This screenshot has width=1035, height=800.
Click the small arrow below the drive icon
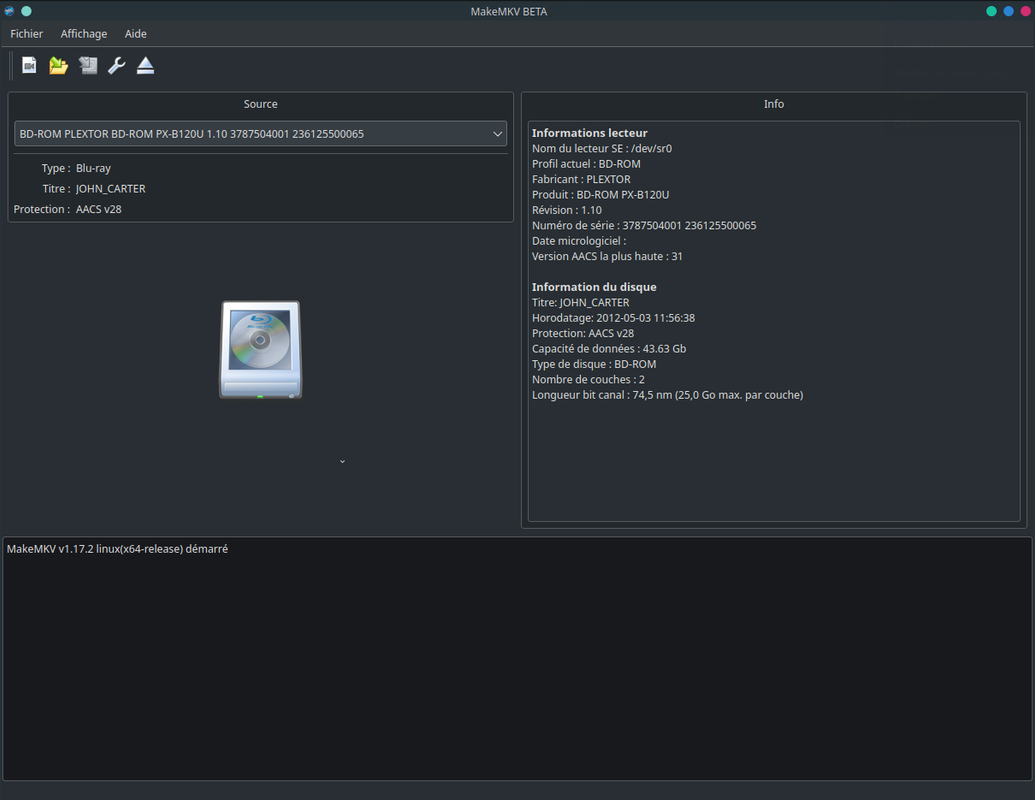click(342, 461)
